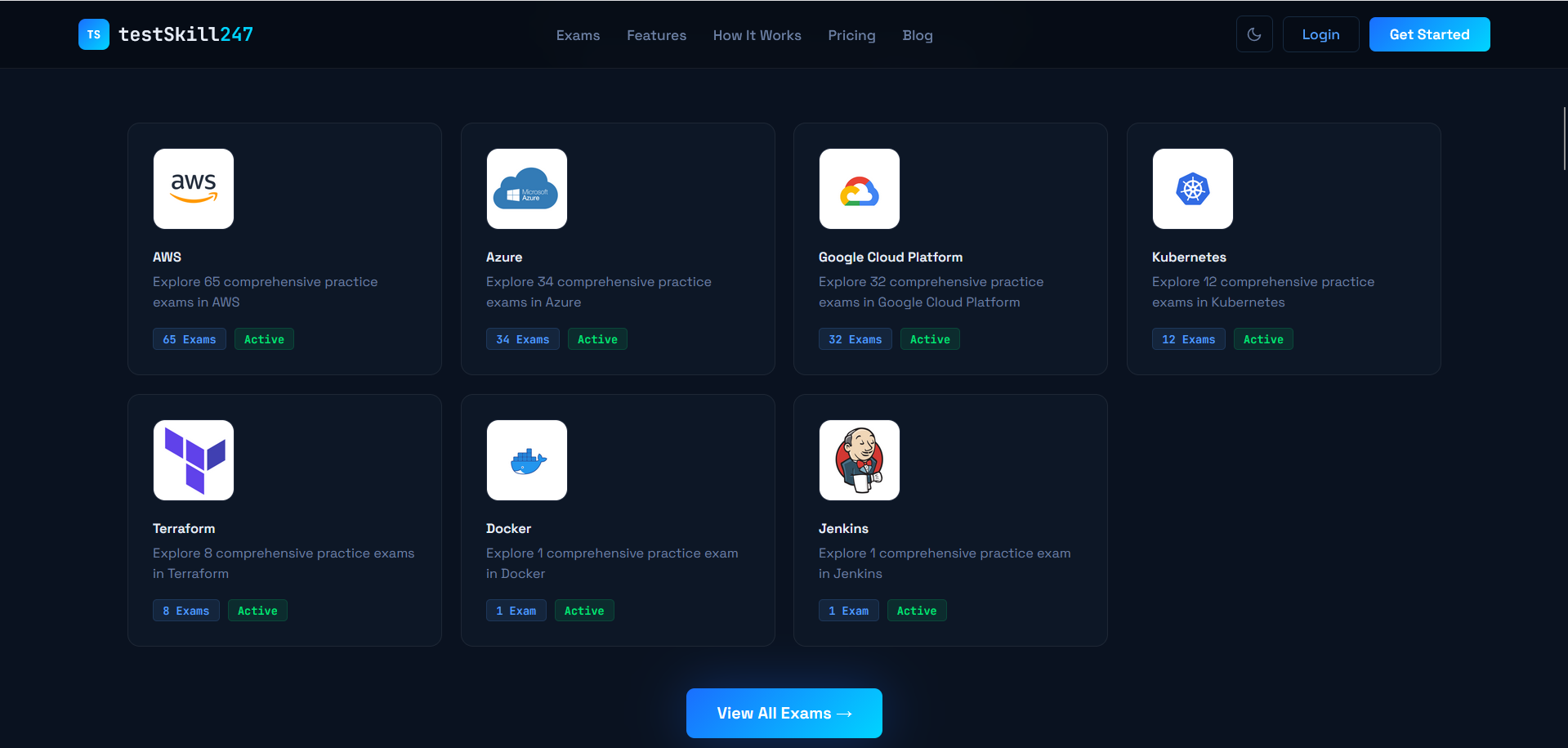Image resolution: width=1568 pixels, height=748 pixels.
Task: Click the View All Exams button
Action: 783,712
